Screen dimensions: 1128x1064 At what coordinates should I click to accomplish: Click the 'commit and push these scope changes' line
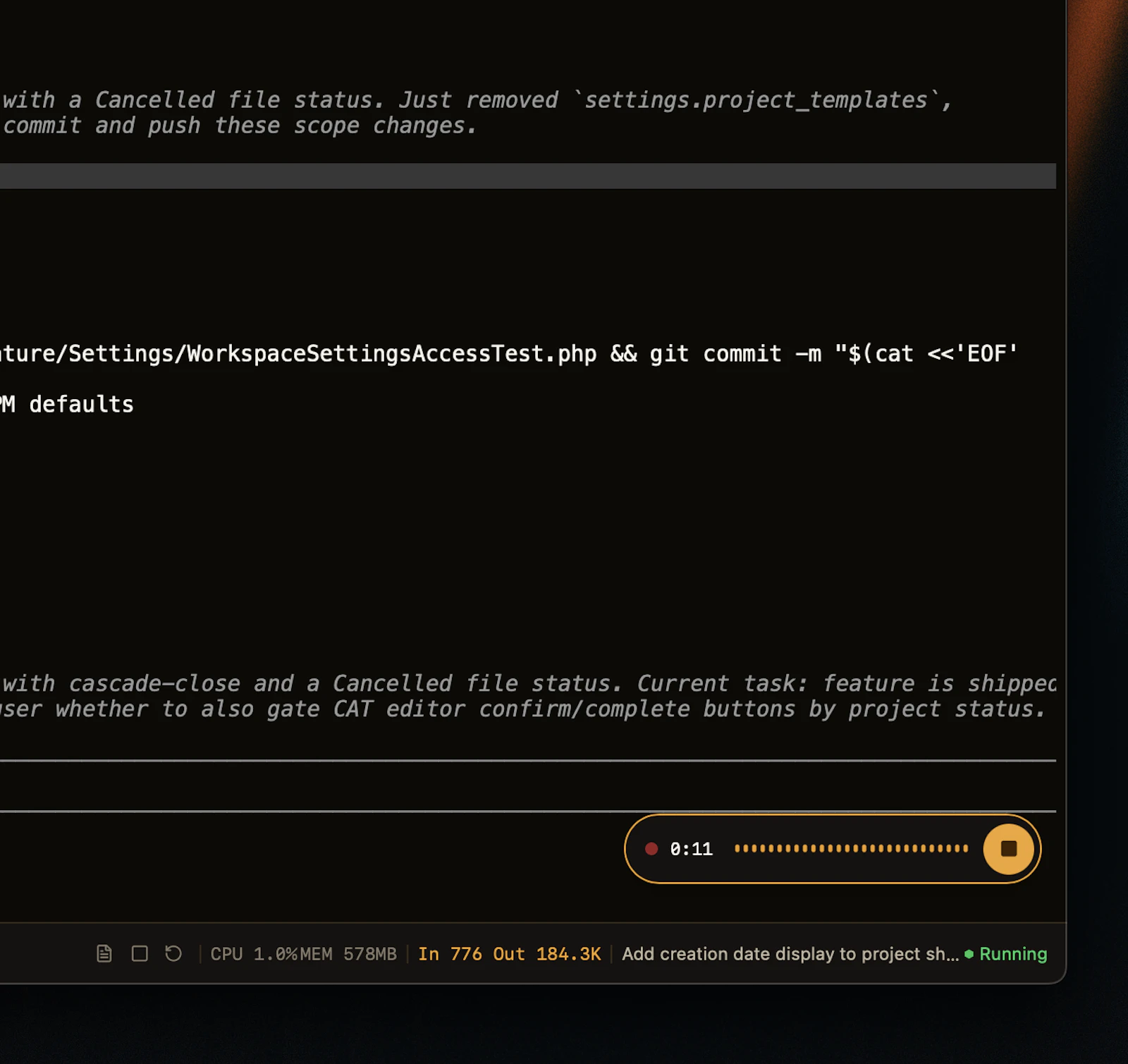(x=239, y=126)
